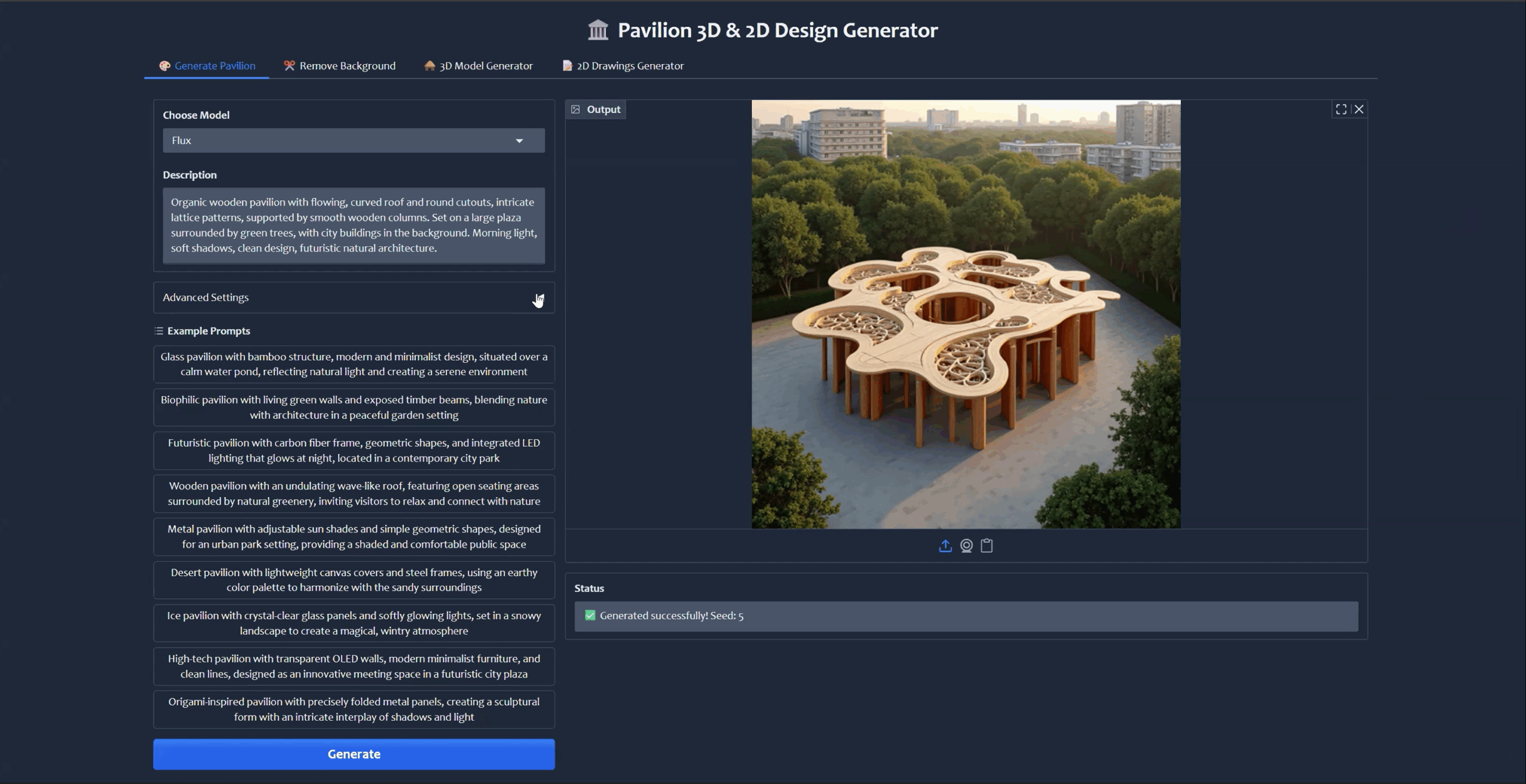Click the paste from clipboard icon
This screenshot has width=1526, height=784.
987,546
